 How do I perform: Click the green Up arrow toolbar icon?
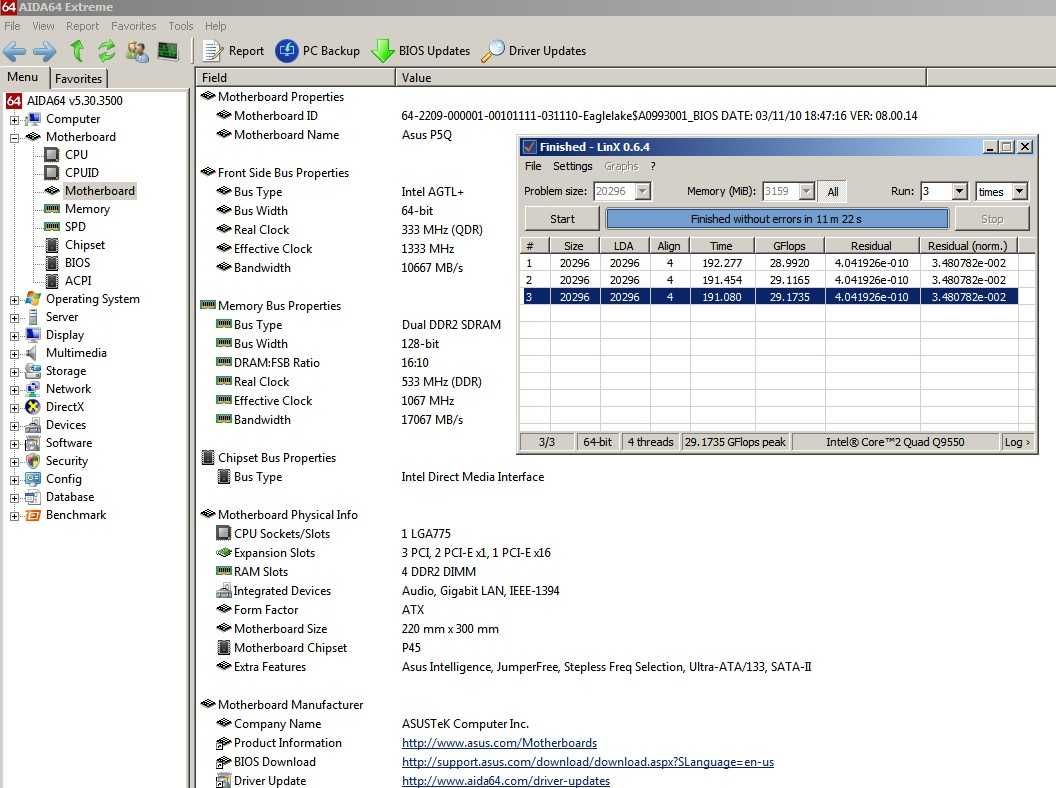pos(77,51)
